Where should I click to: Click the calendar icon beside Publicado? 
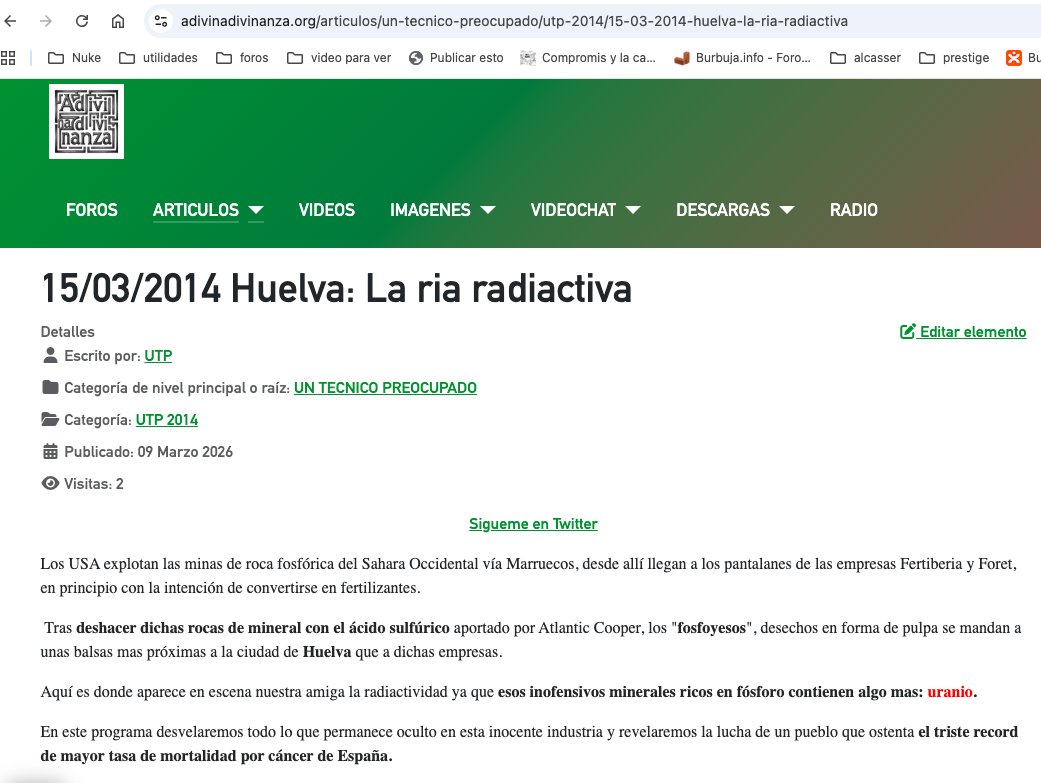tap(47, 451)
